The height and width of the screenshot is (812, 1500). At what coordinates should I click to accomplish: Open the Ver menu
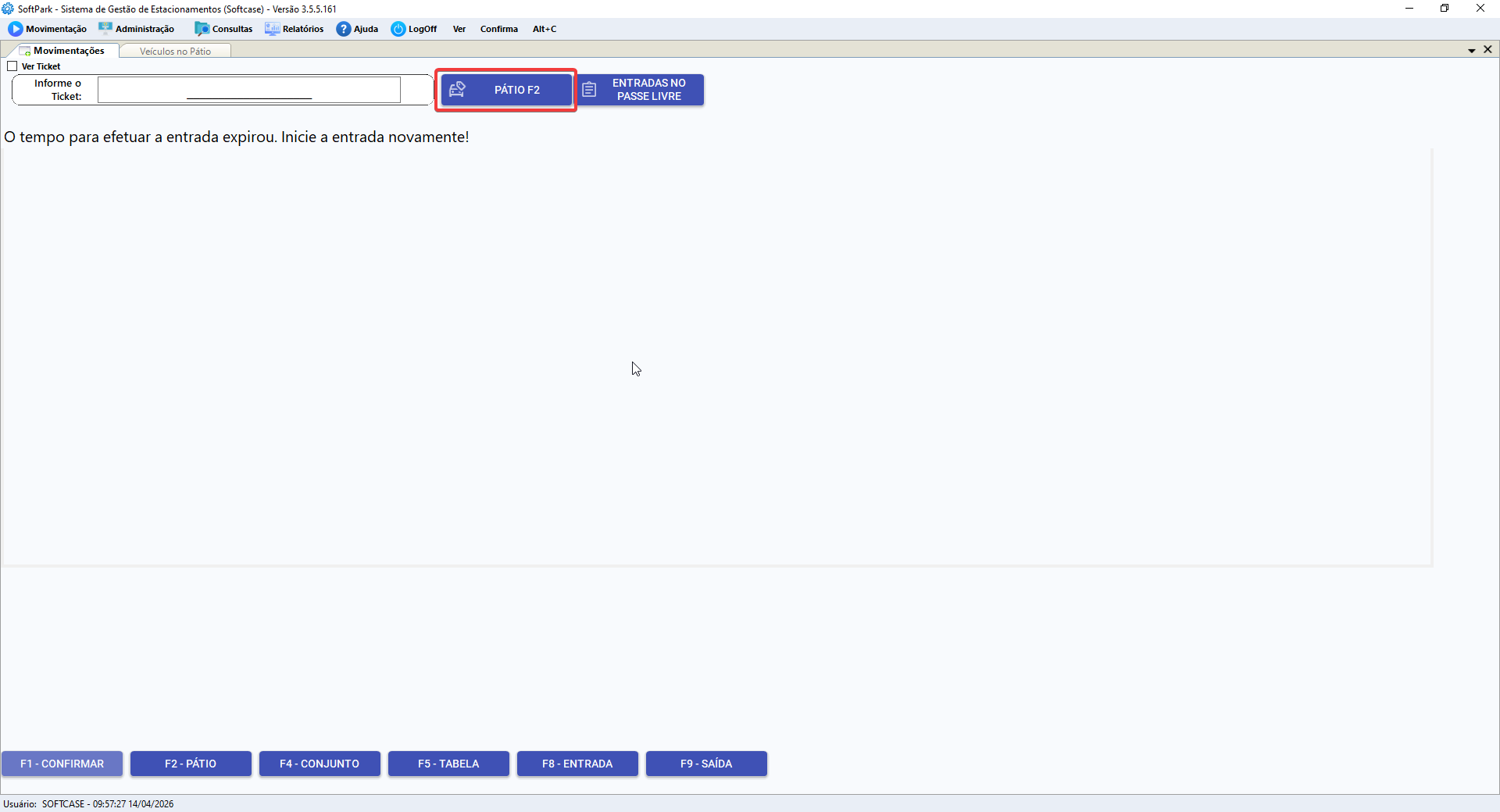pyautogui.click(x=459, y=29)
